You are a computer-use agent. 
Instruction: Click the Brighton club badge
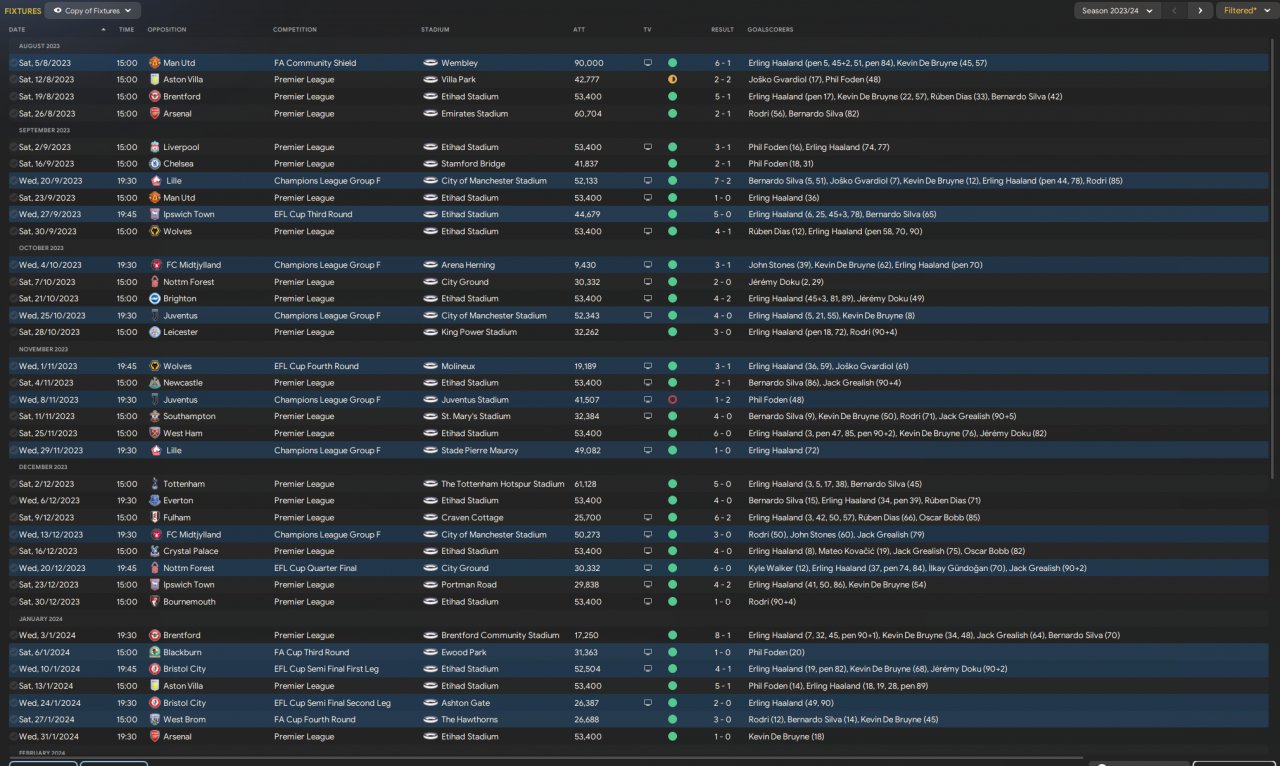point(155,299)
